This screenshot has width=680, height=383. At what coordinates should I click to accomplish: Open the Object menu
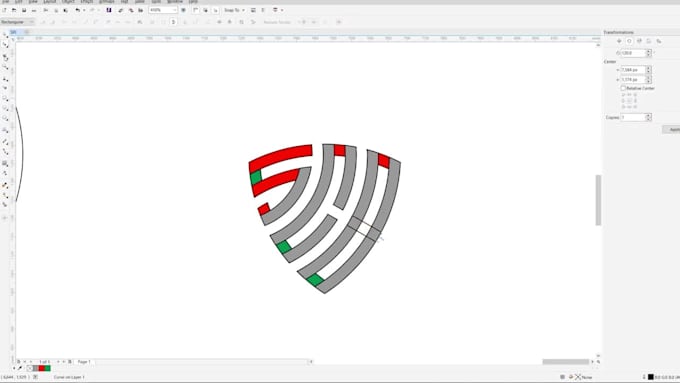click(68, 2)
